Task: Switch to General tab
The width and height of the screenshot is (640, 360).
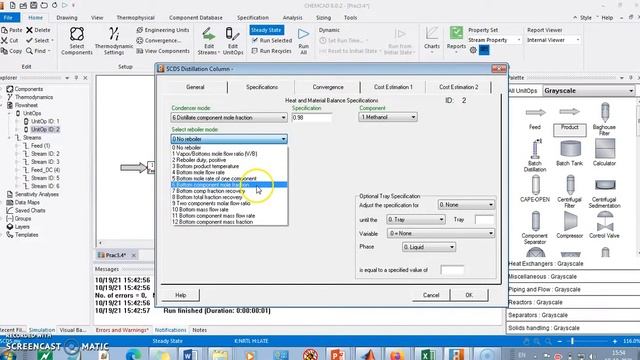Action: 195,87
